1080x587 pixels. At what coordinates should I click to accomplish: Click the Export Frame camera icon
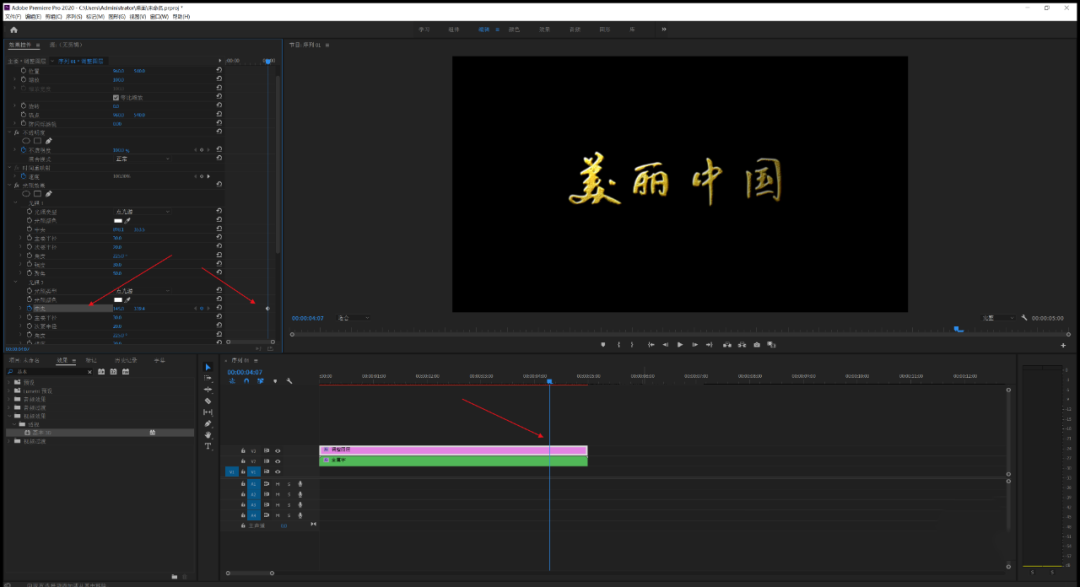click(756, 344)
